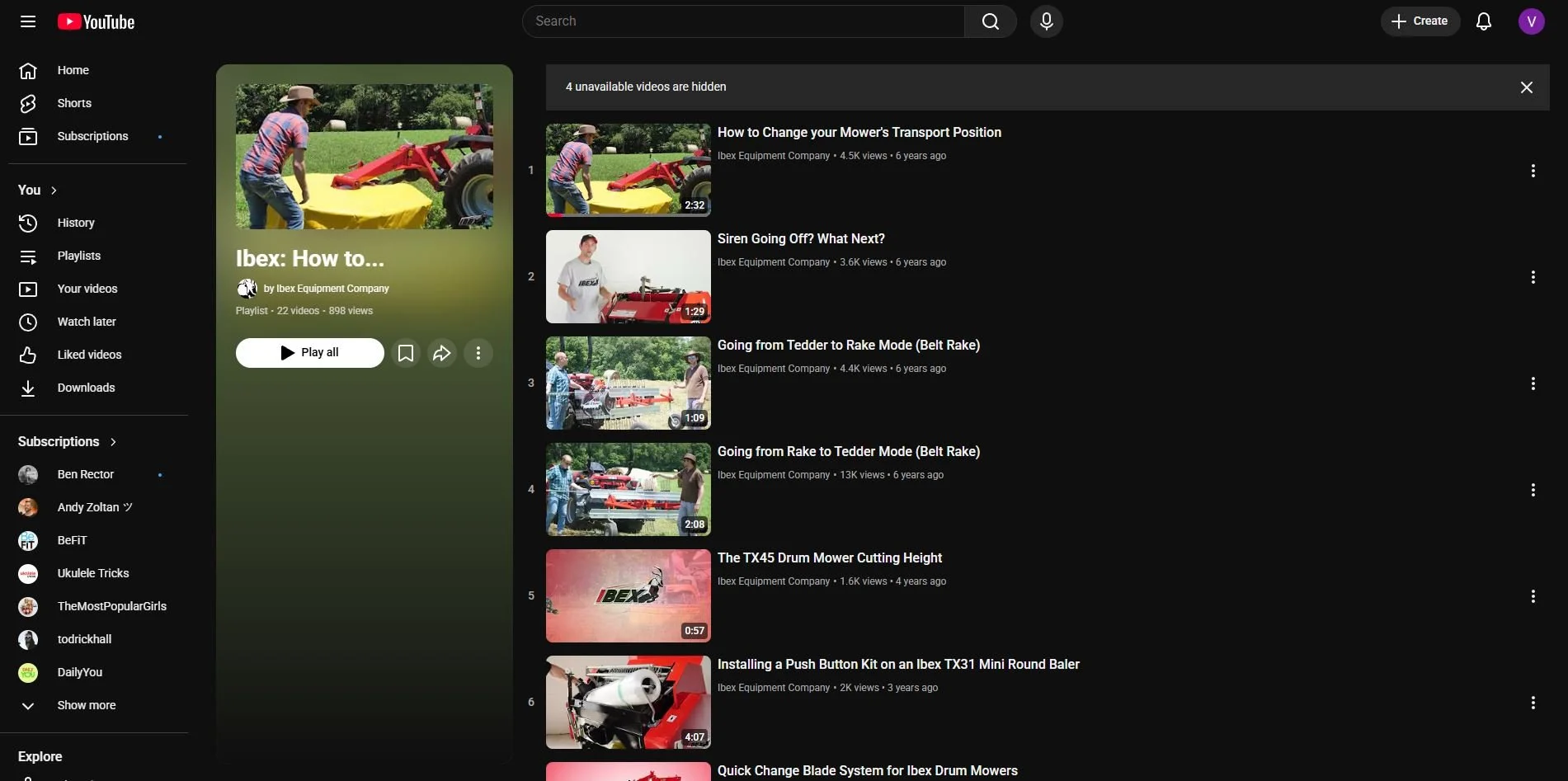Play the 1:09 Tedder to Rake thumbnail
This screenshot has width=1568, height=781.
[629, 383]
